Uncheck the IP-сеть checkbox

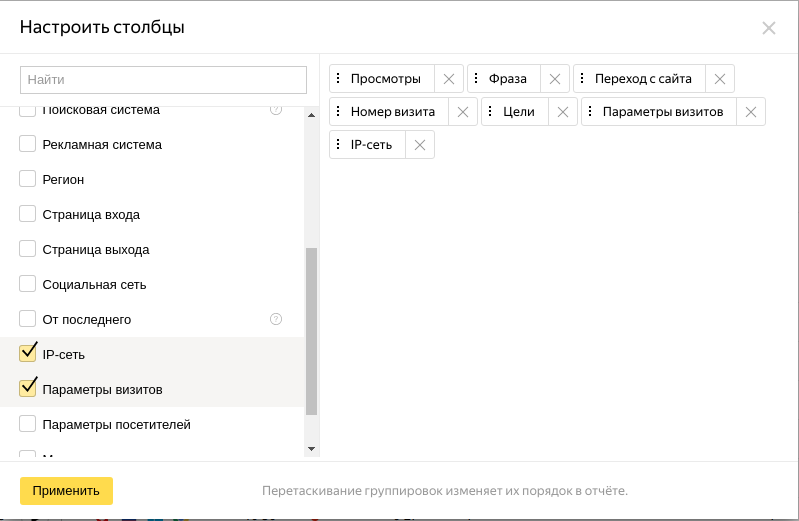28,354
